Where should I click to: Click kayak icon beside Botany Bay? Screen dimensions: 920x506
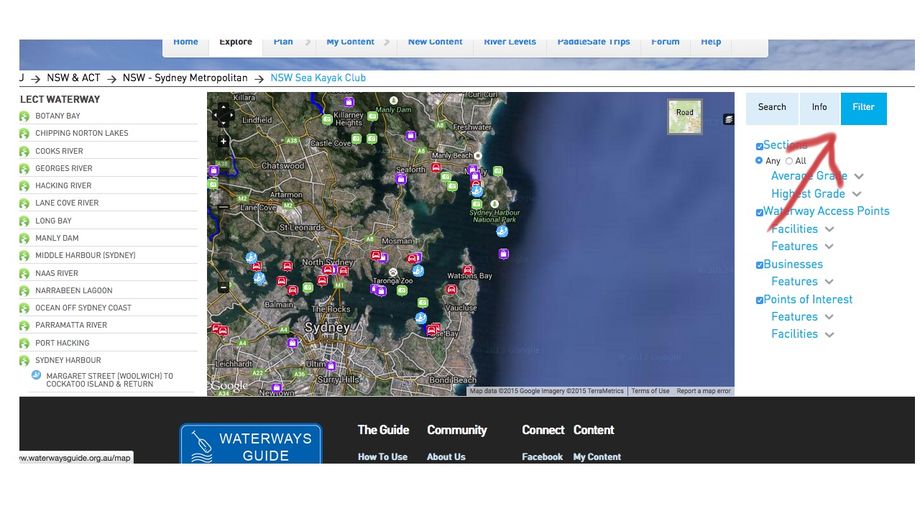(x=24, y=116)
